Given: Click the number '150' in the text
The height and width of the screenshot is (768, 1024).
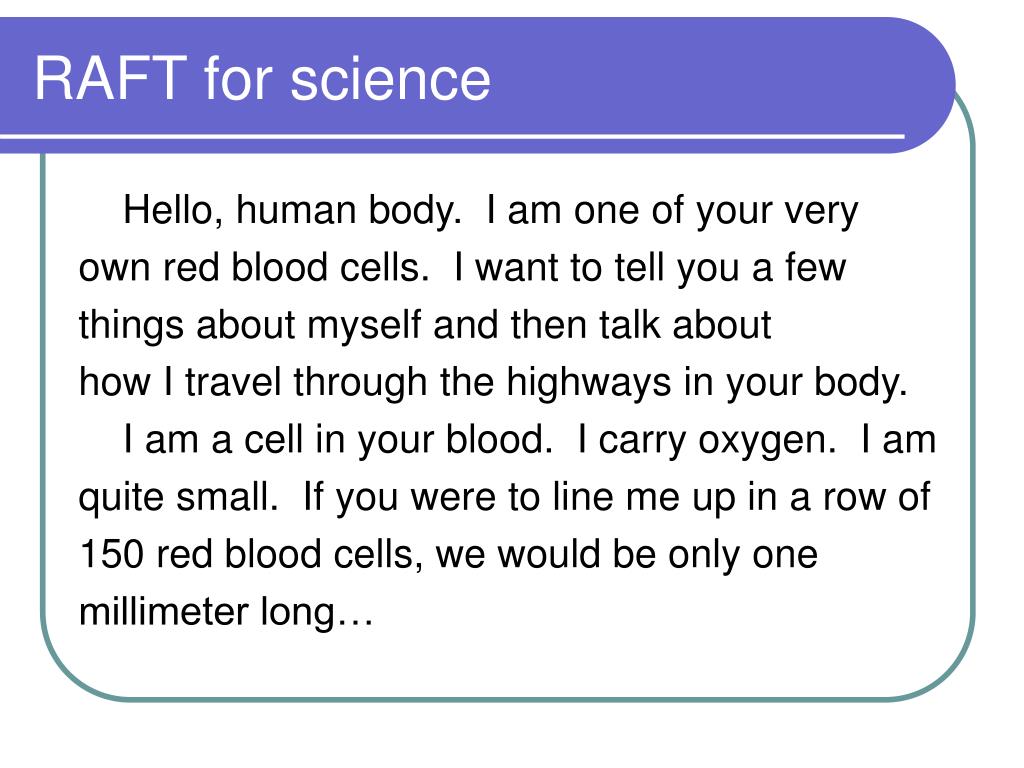Looking at the screenshot, I should (x=111, y=554).
